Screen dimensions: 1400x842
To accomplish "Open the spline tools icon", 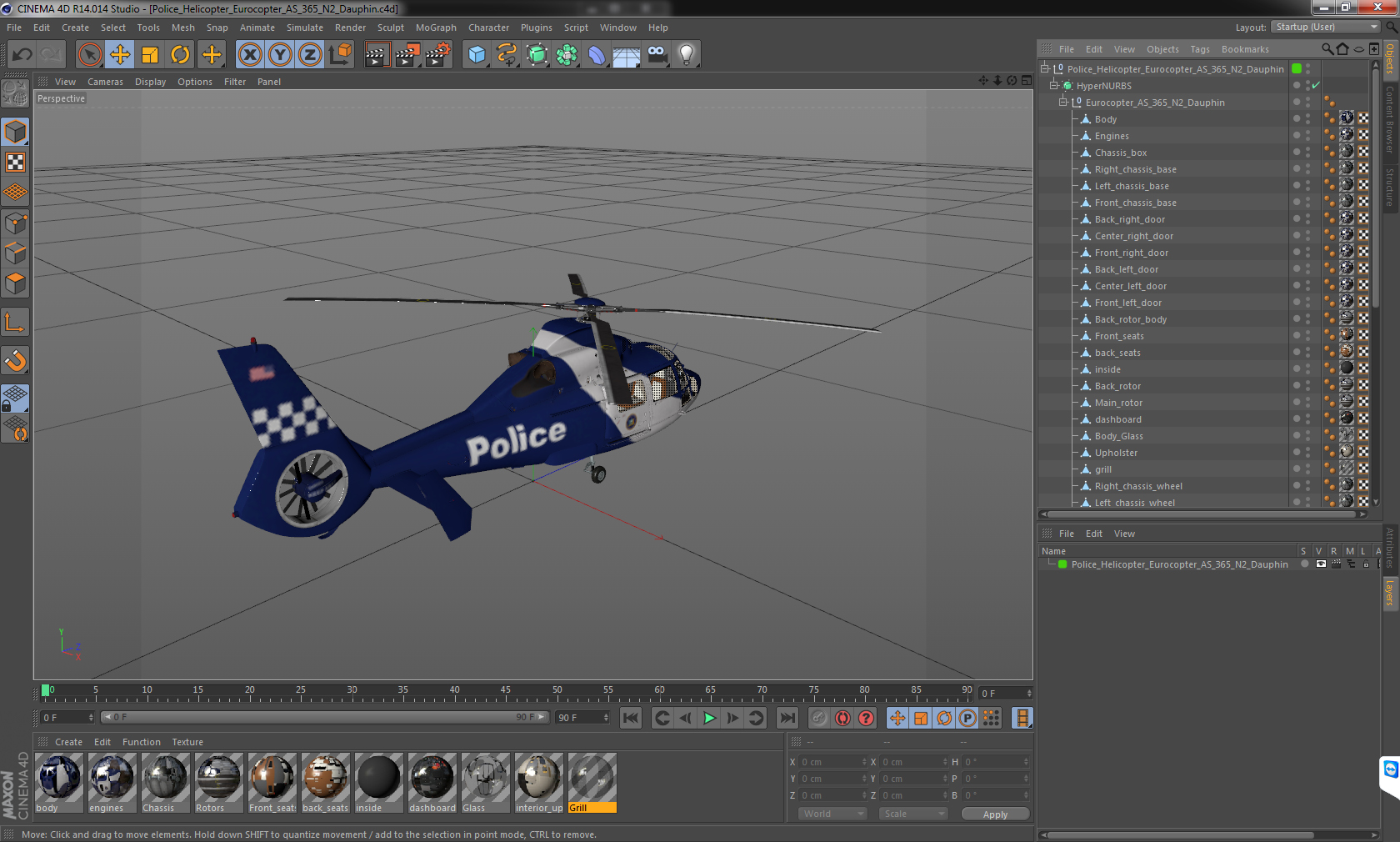I will click(507, 55).
